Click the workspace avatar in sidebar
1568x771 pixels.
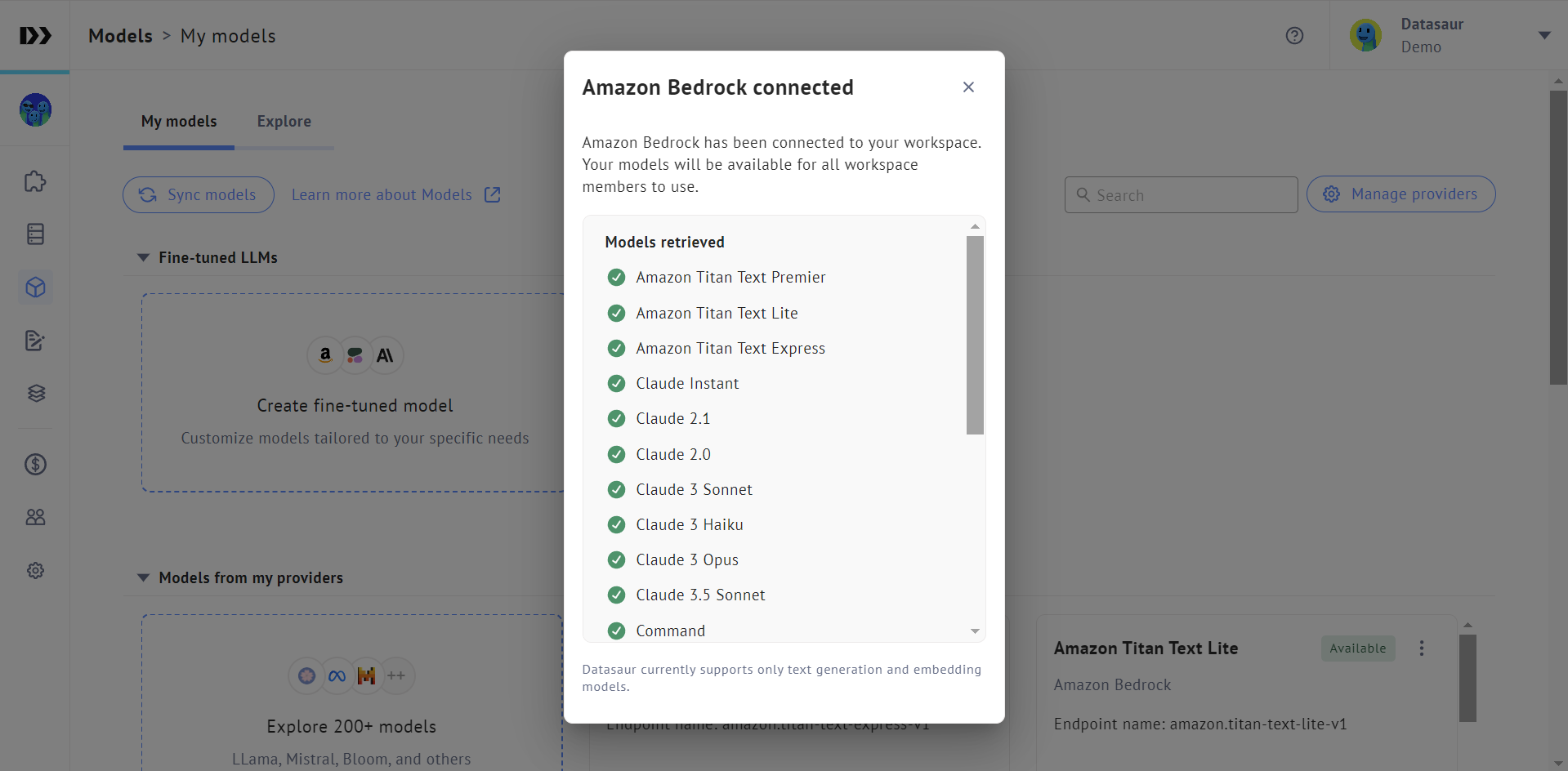(x=35, y=109)
